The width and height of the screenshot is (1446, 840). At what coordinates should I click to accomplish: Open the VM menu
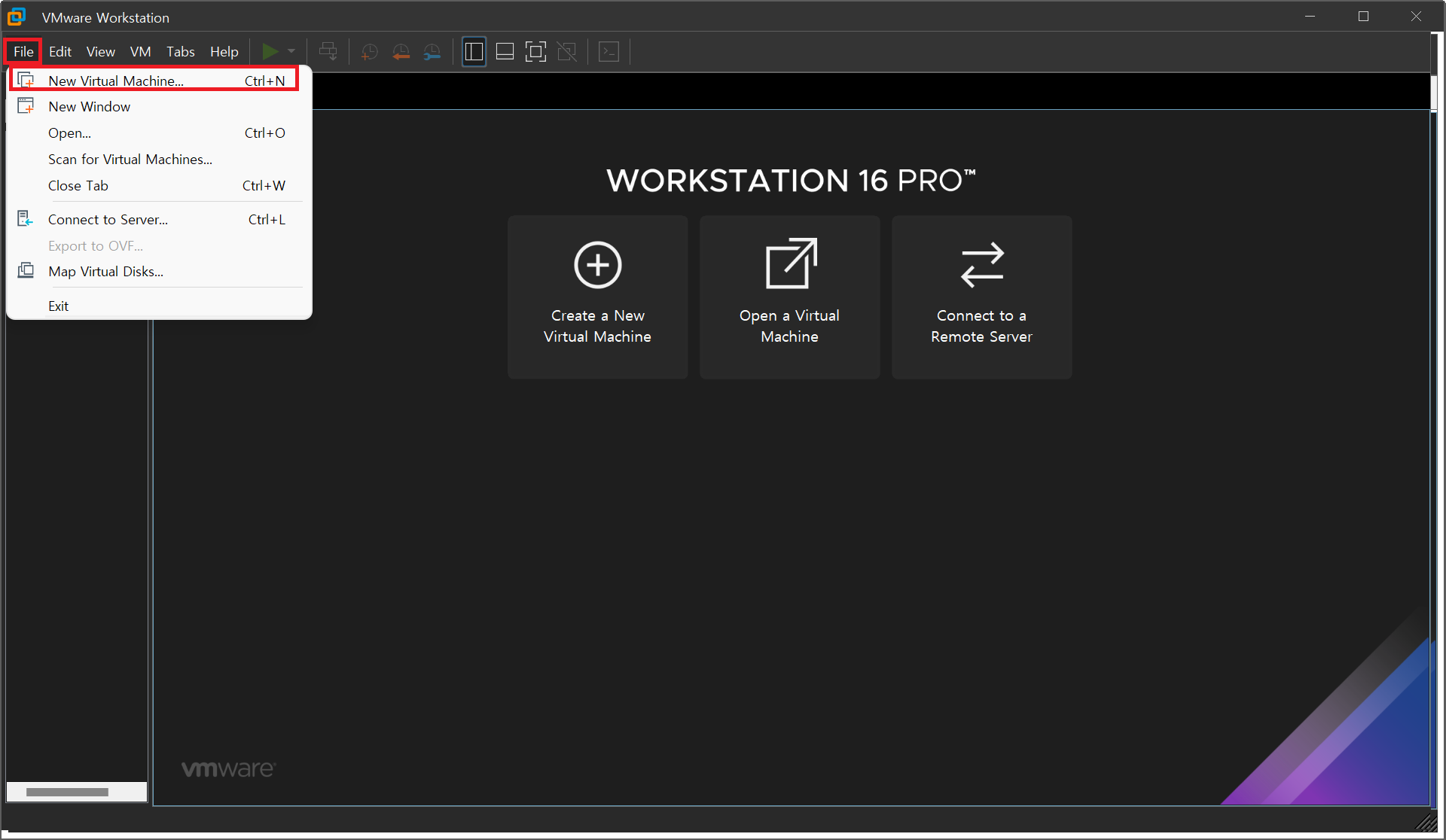click(x=140, y=51)
